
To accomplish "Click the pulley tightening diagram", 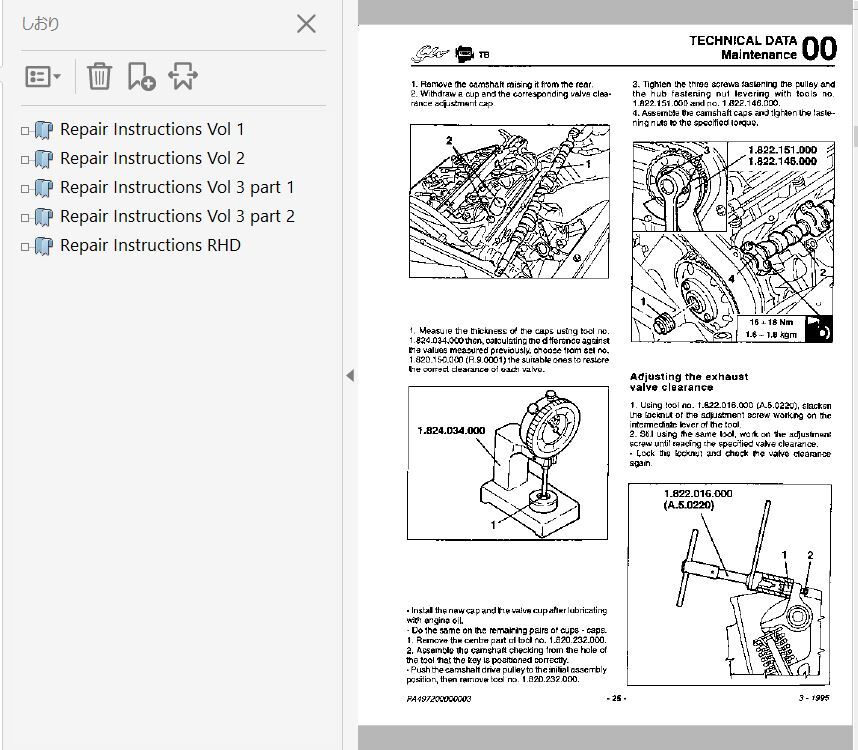I will 733,242.
